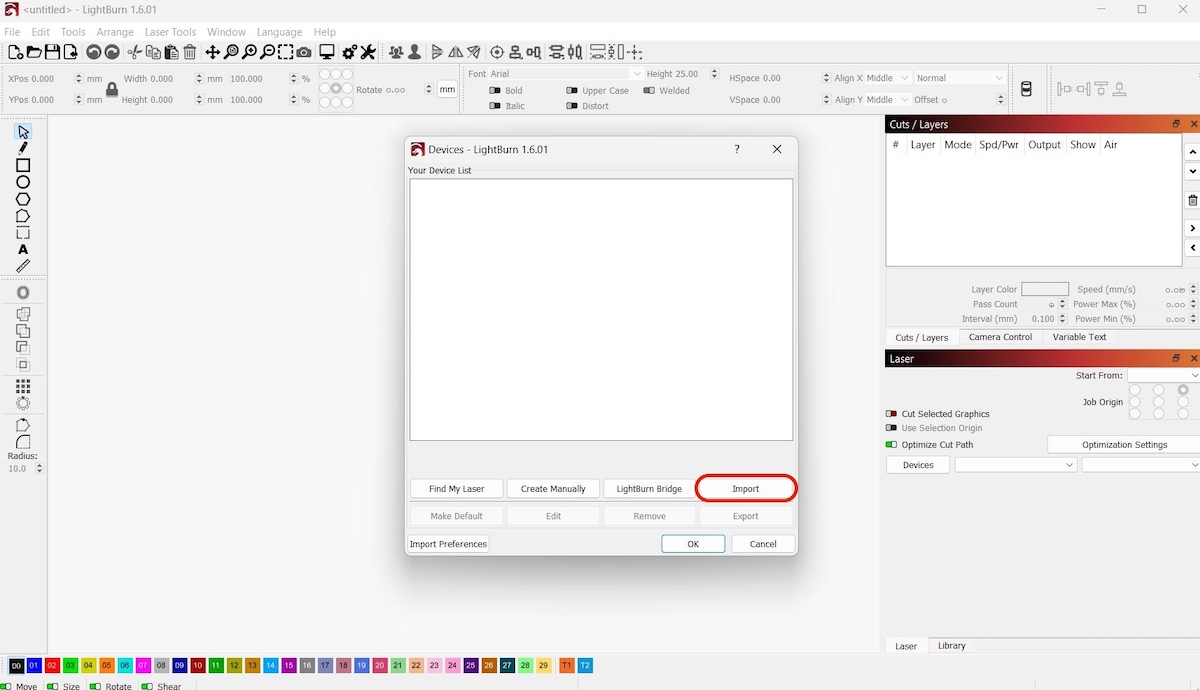Create a new file via toolbar icon

(x=15, y=52)
